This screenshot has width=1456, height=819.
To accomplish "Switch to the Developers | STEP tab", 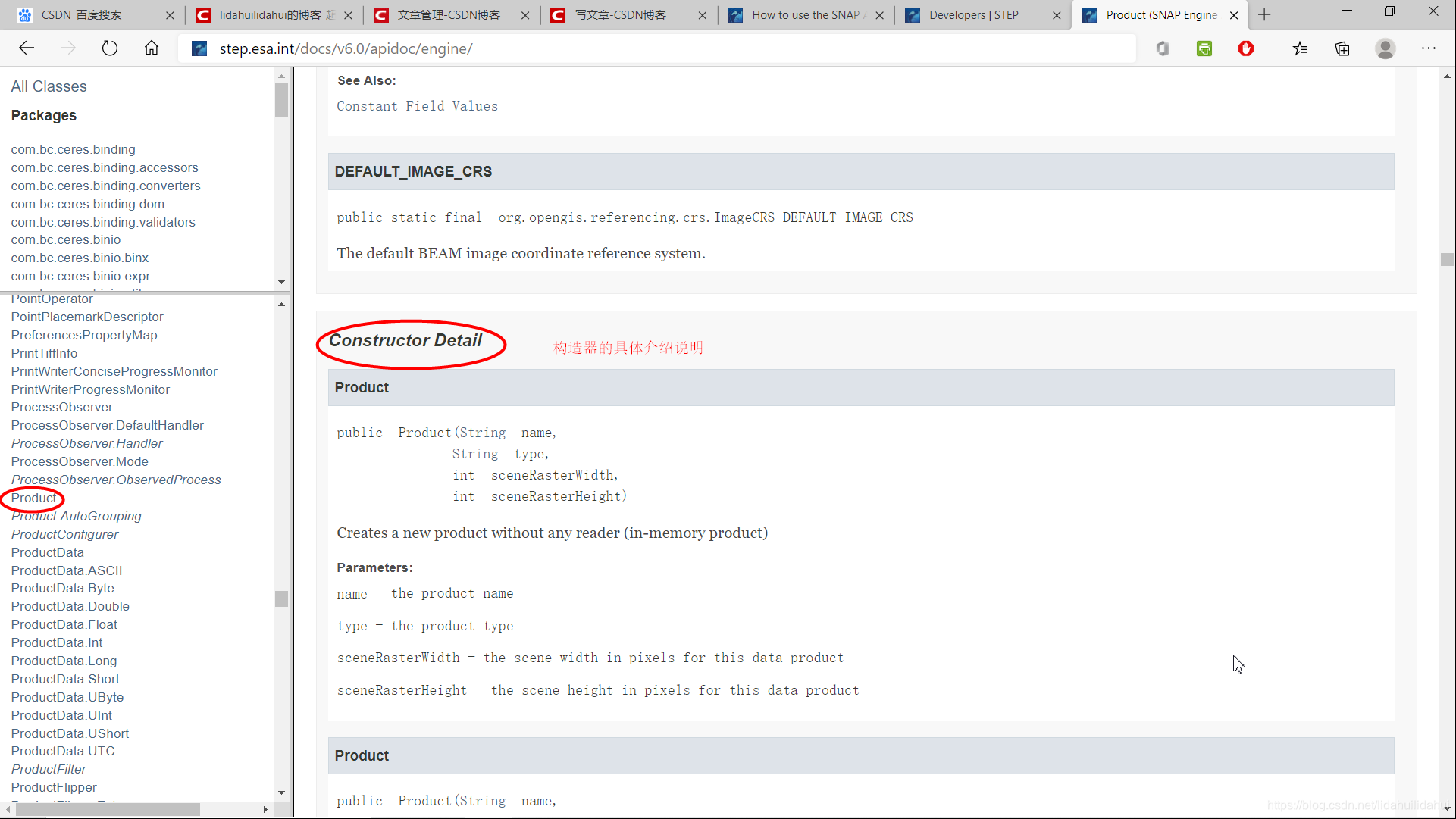I will pos(974,14).
